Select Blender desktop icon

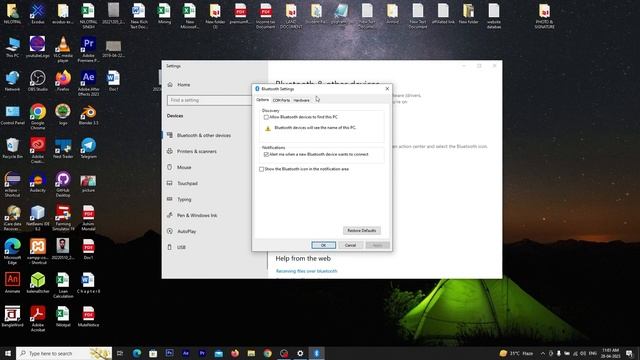(x=88, y=114)
